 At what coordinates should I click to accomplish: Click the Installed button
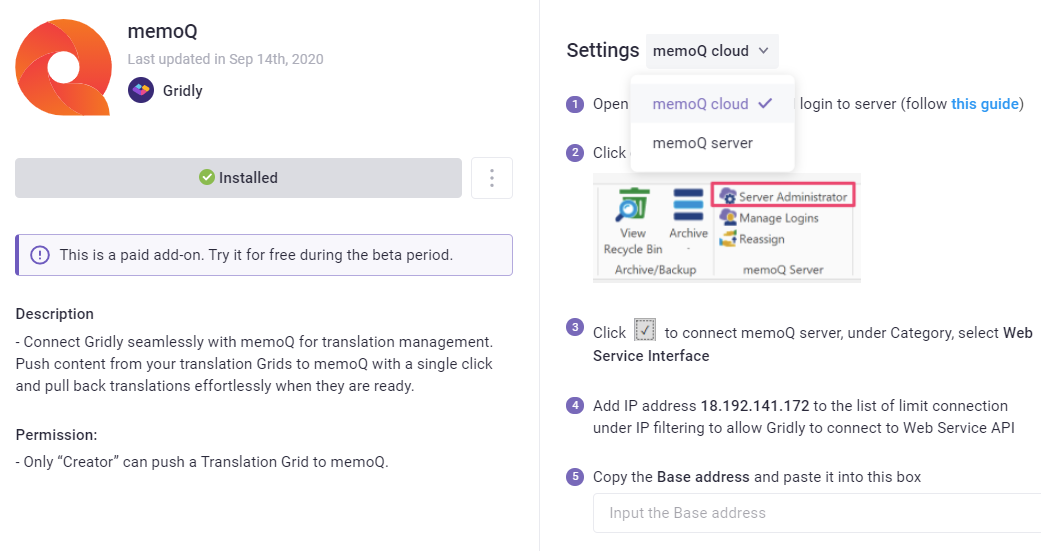tap(238, 178)
